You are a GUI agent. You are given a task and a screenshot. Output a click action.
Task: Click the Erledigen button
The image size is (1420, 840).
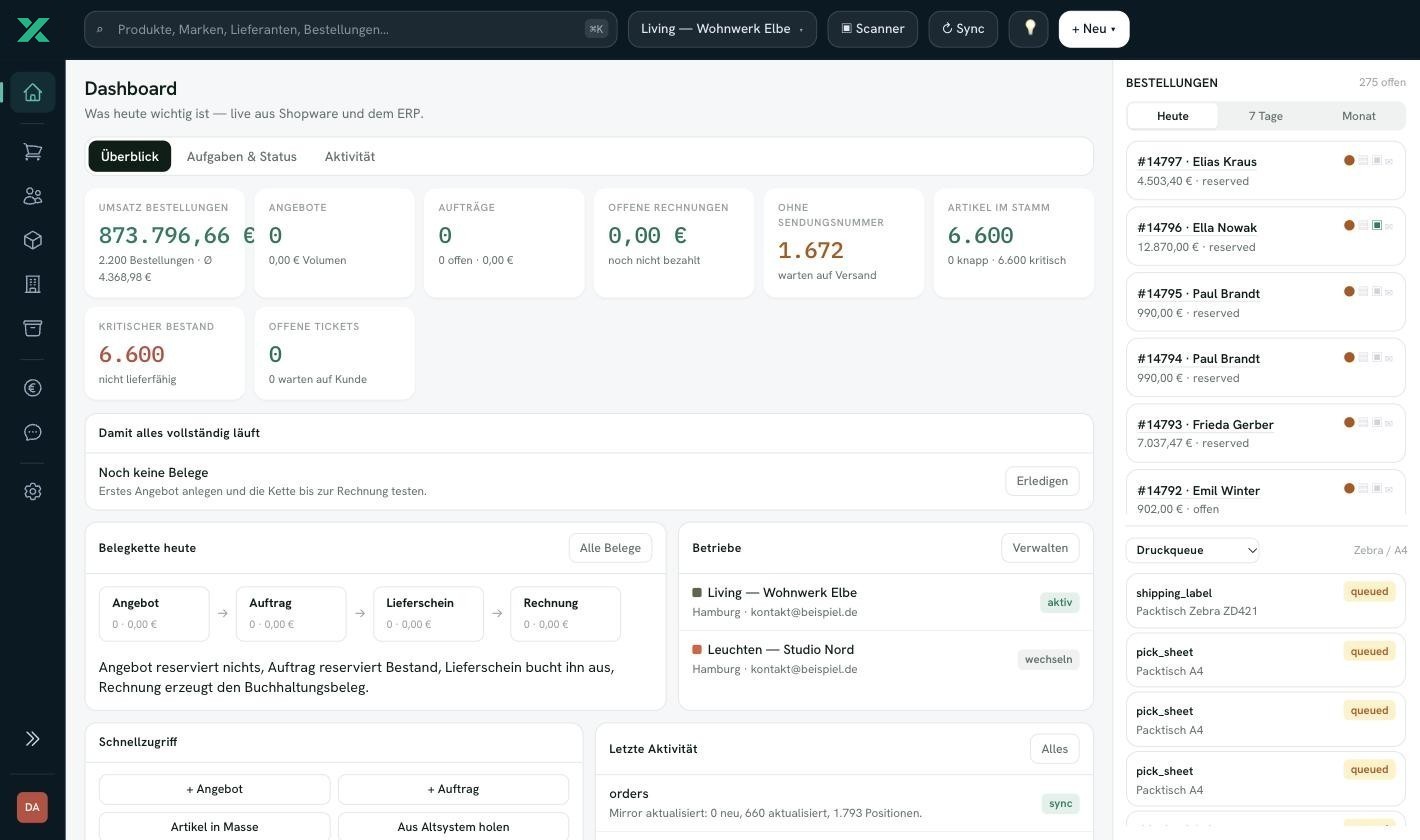point(1042,481)
